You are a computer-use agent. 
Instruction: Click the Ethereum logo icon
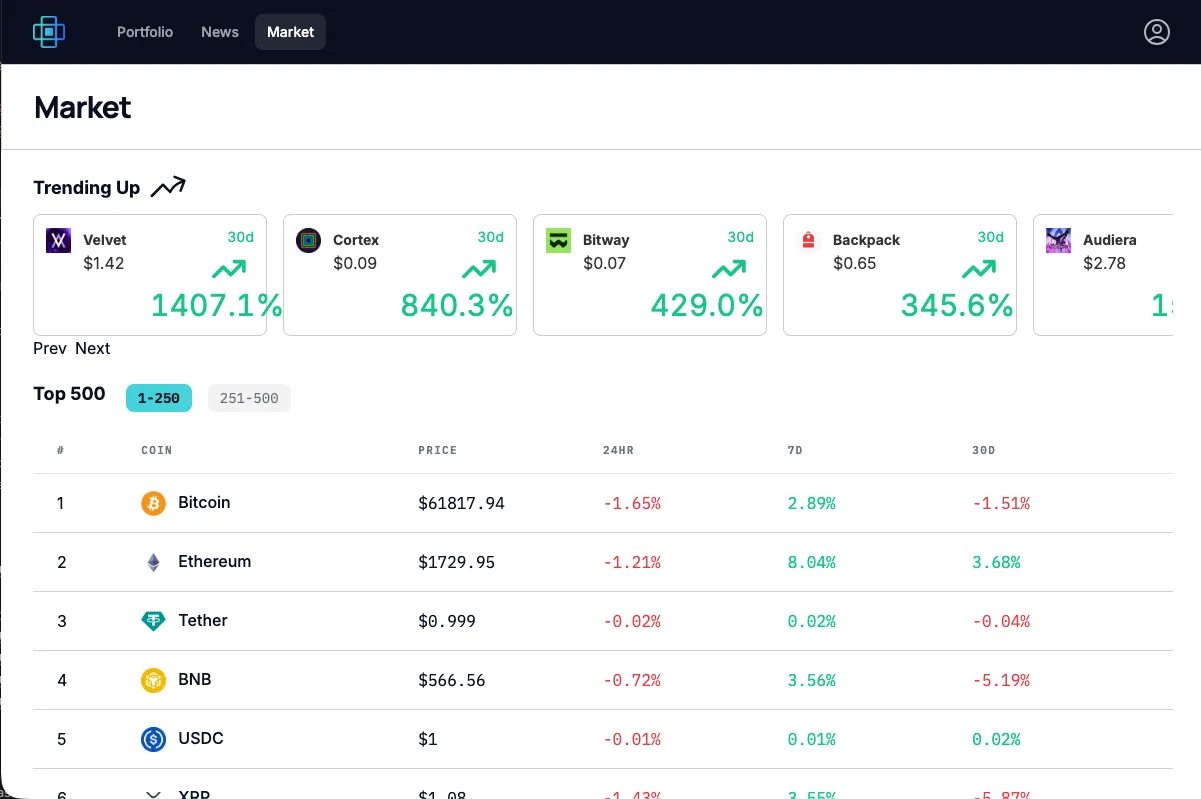[153, 562]
